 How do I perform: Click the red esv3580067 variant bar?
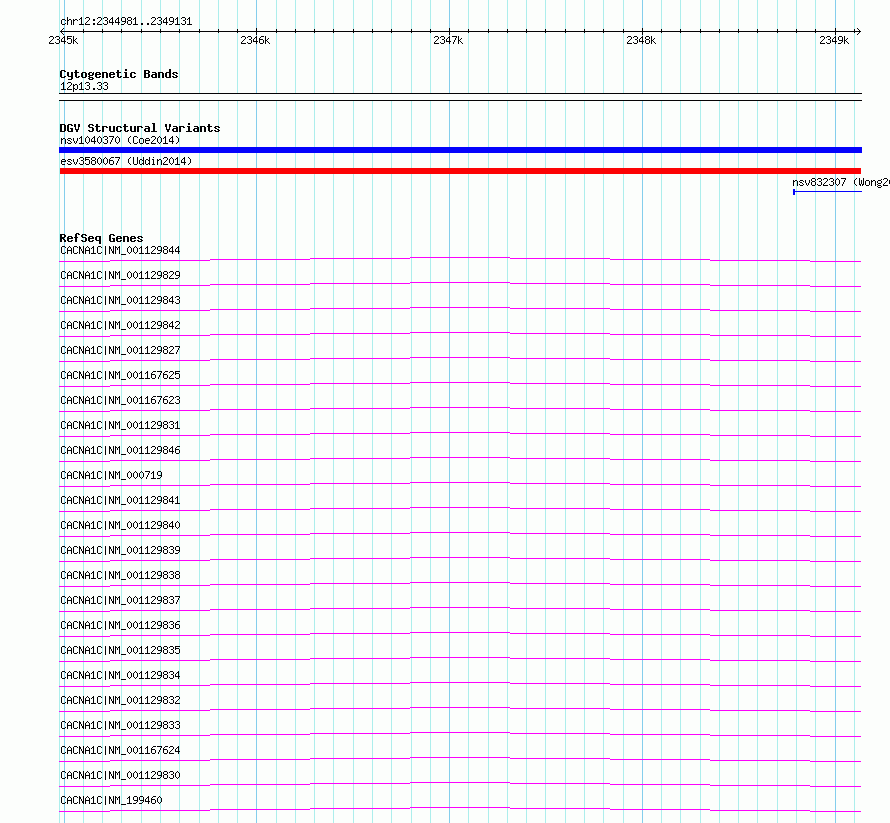click(x=460, y=171)
